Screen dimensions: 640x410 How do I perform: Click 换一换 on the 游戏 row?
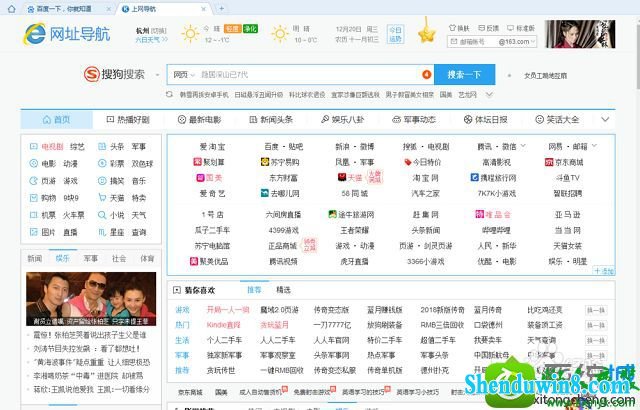(596, 310)
